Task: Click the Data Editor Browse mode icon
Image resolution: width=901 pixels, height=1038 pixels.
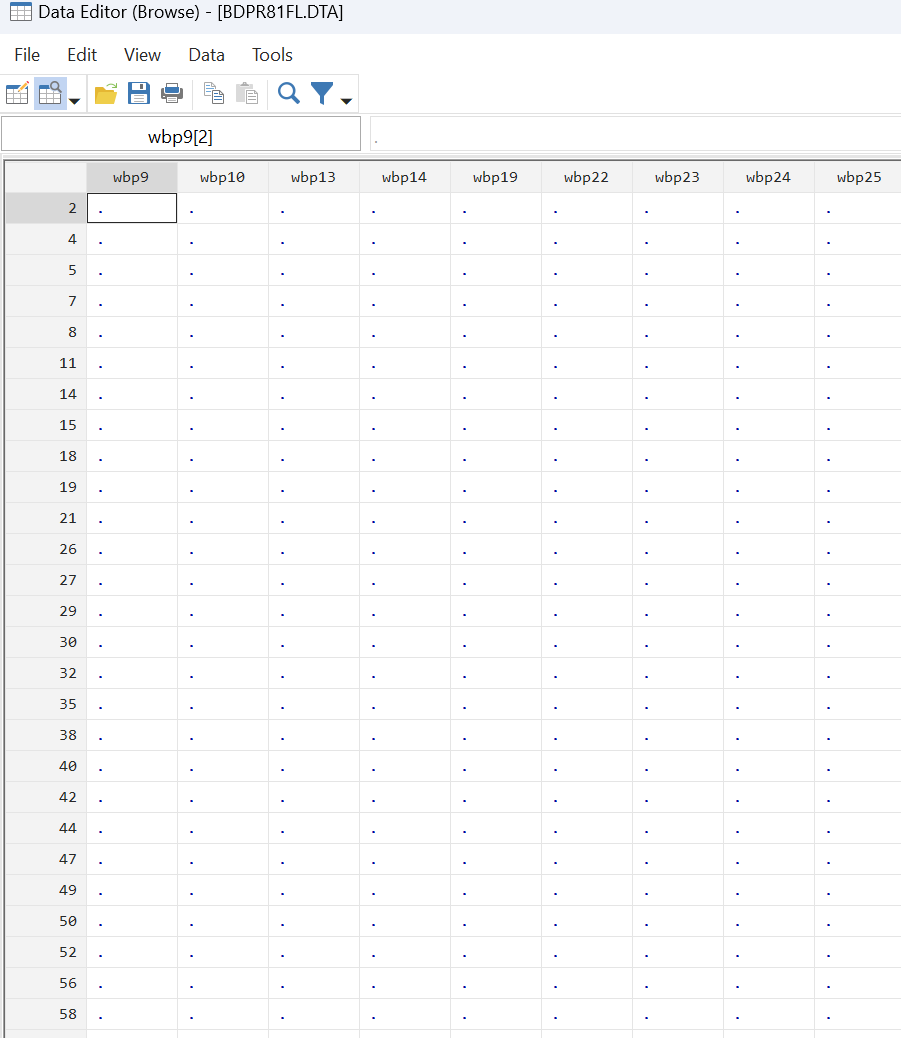Action: point(49,94)
